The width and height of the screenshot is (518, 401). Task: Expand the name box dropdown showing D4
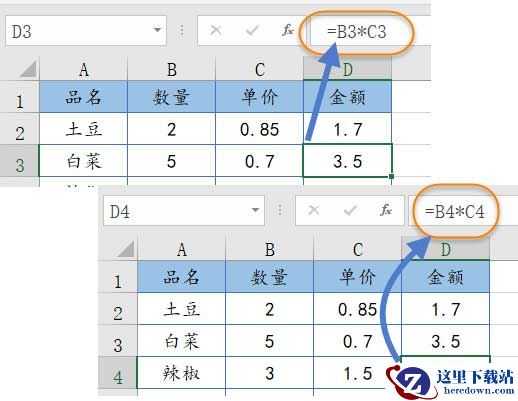[255, 210]
